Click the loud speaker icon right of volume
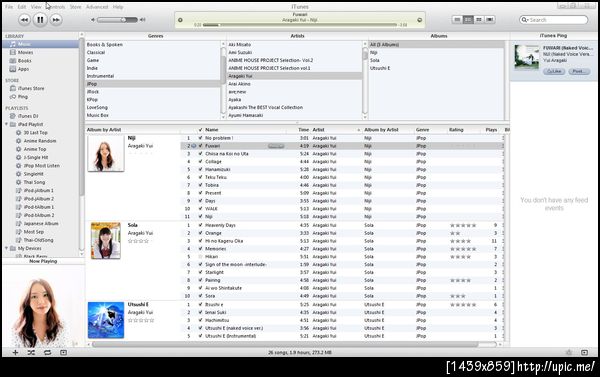 [143, 20]
